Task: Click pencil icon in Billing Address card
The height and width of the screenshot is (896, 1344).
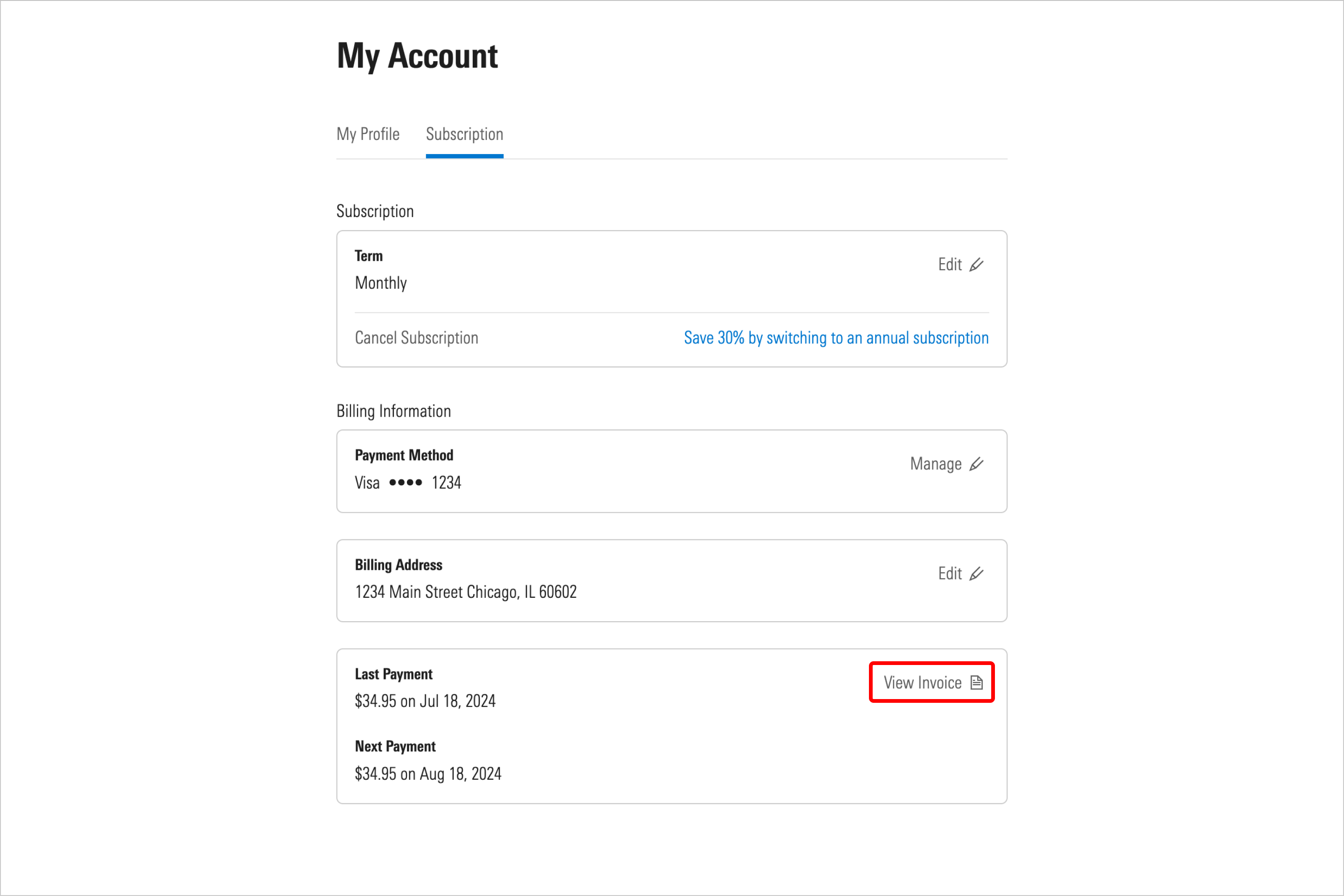Action: pos(977,574)
